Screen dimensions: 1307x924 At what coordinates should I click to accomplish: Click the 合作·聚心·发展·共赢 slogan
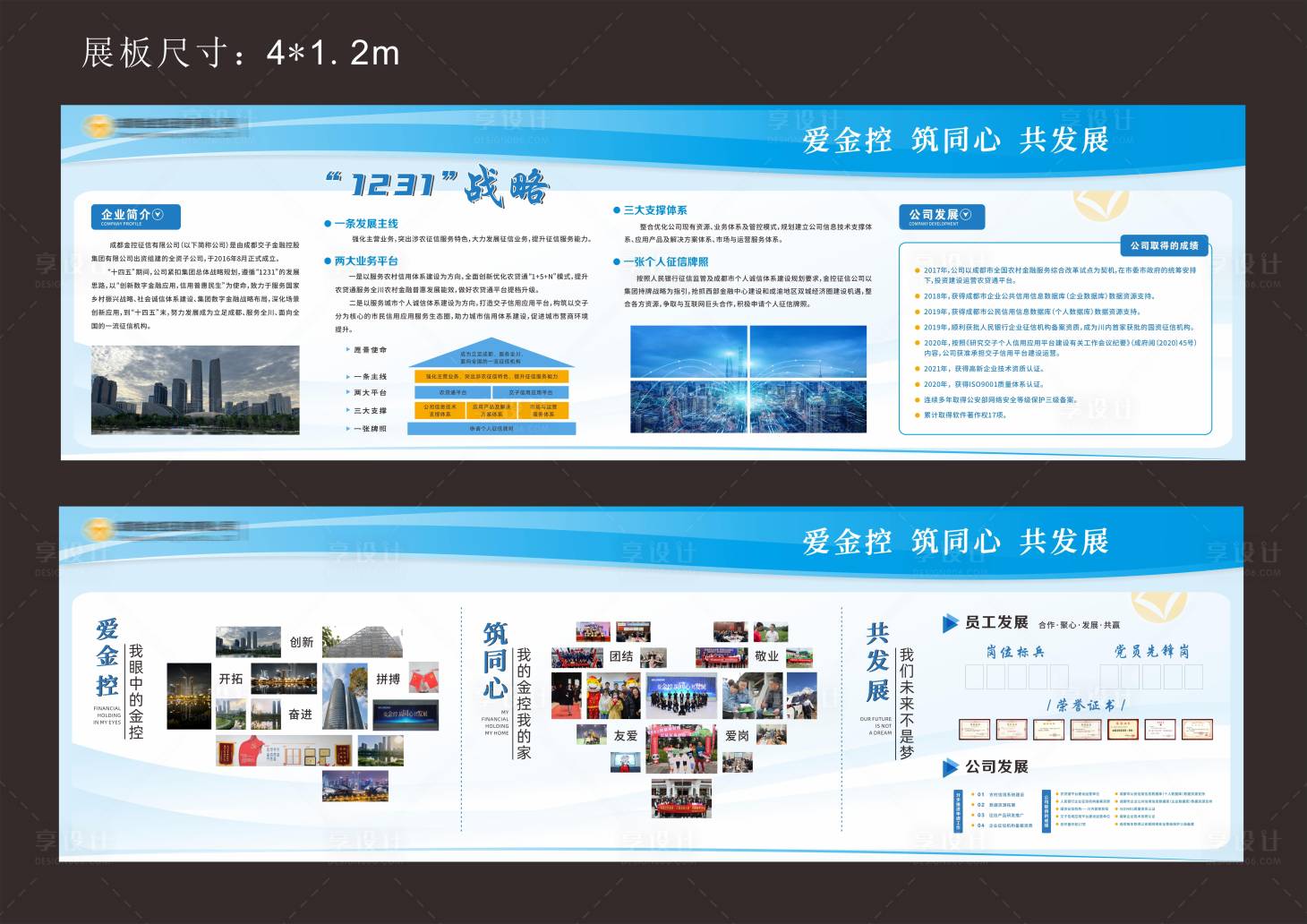click(1079, 625)
